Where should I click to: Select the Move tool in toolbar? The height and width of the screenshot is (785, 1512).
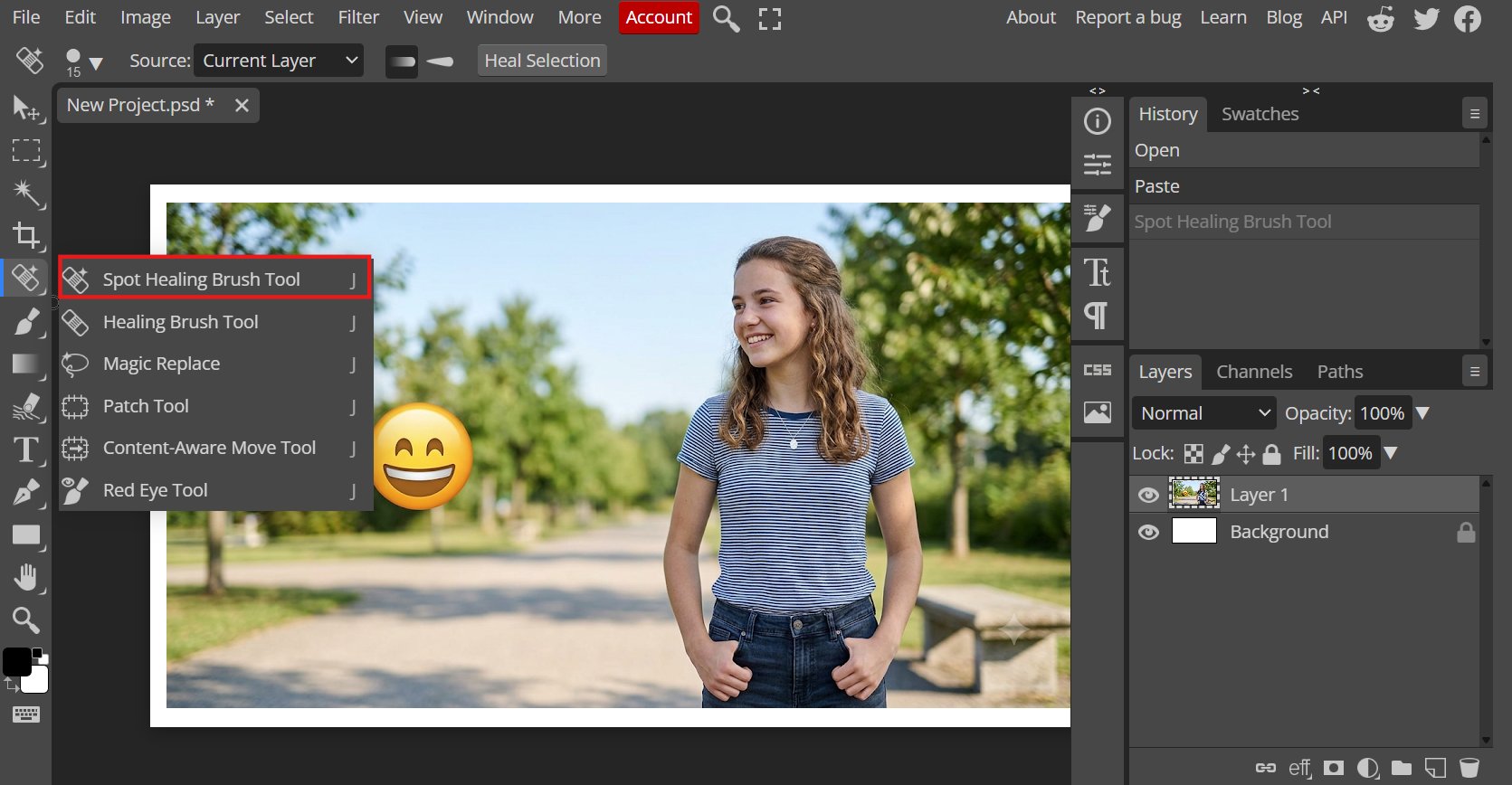(x=25, y=108)
